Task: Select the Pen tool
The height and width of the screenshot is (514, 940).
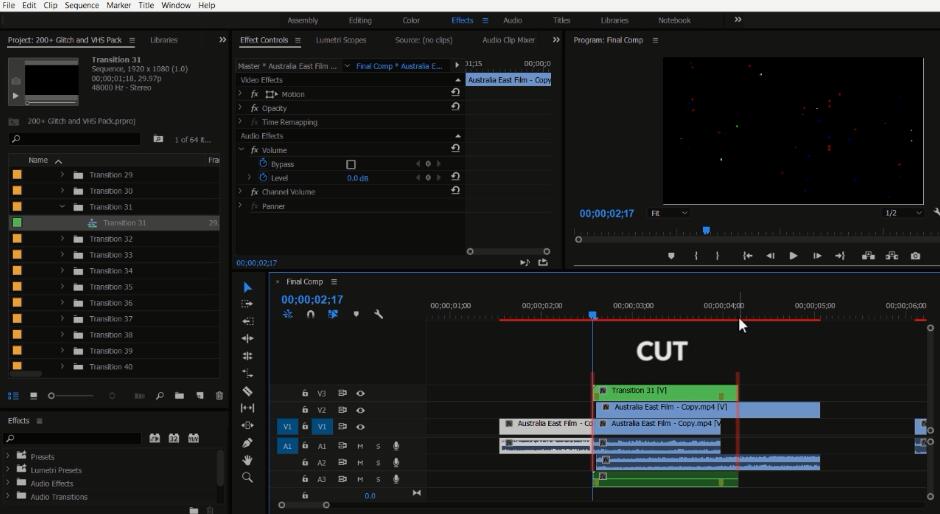Action: 248,443
